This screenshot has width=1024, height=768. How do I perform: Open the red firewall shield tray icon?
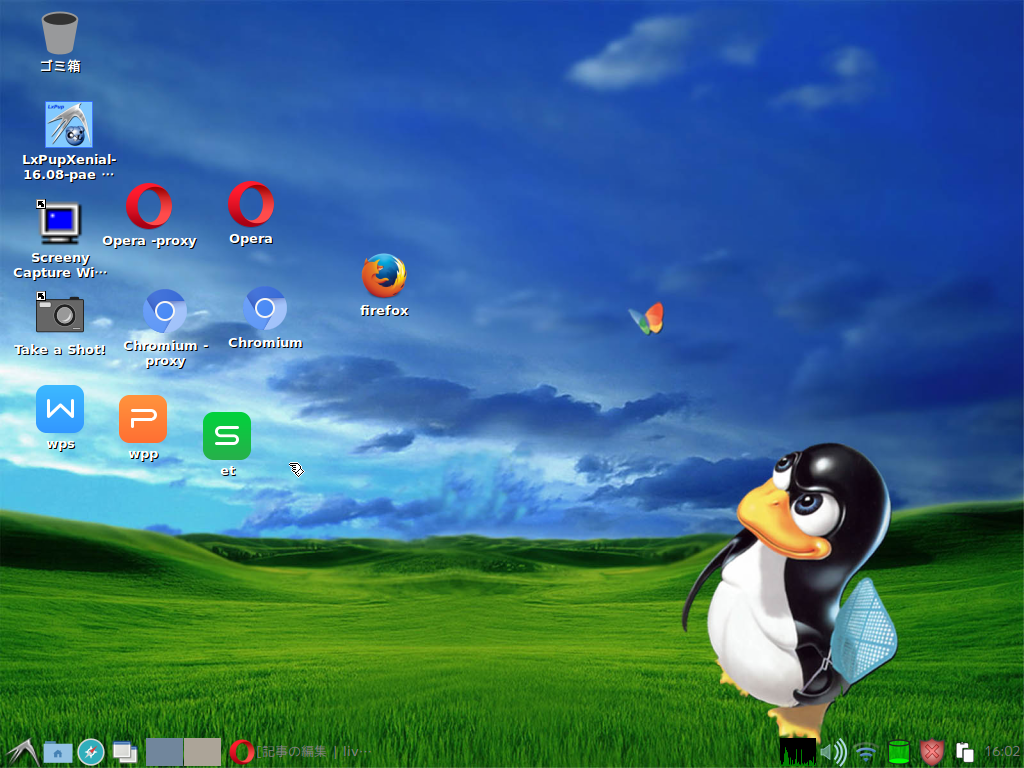(x=932, y=753)
